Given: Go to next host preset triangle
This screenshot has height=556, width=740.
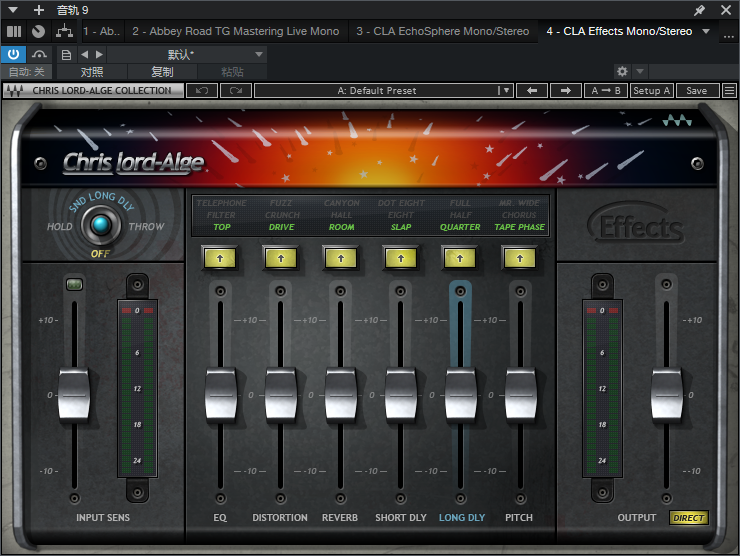Looking at the screenshot, I should 99,55.
